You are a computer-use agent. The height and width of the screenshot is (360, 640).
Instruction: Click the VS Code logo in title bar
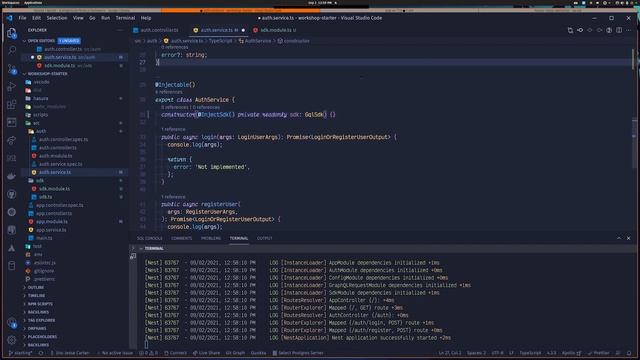click(x=9, y=18)
